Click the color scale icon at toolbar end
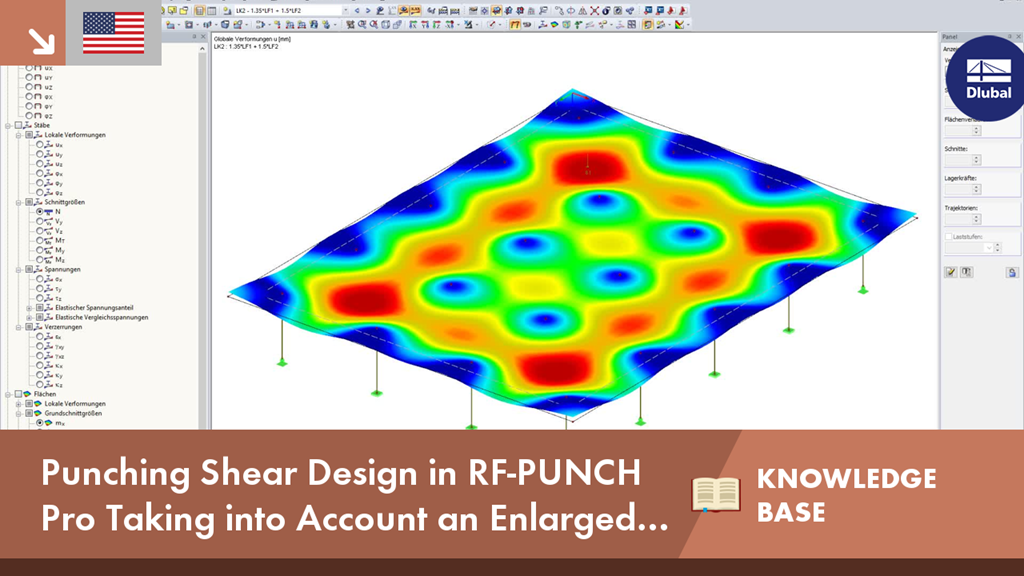Image resolution: width=1024 pixels, height=576 pixels. click(x=679, y=25)
